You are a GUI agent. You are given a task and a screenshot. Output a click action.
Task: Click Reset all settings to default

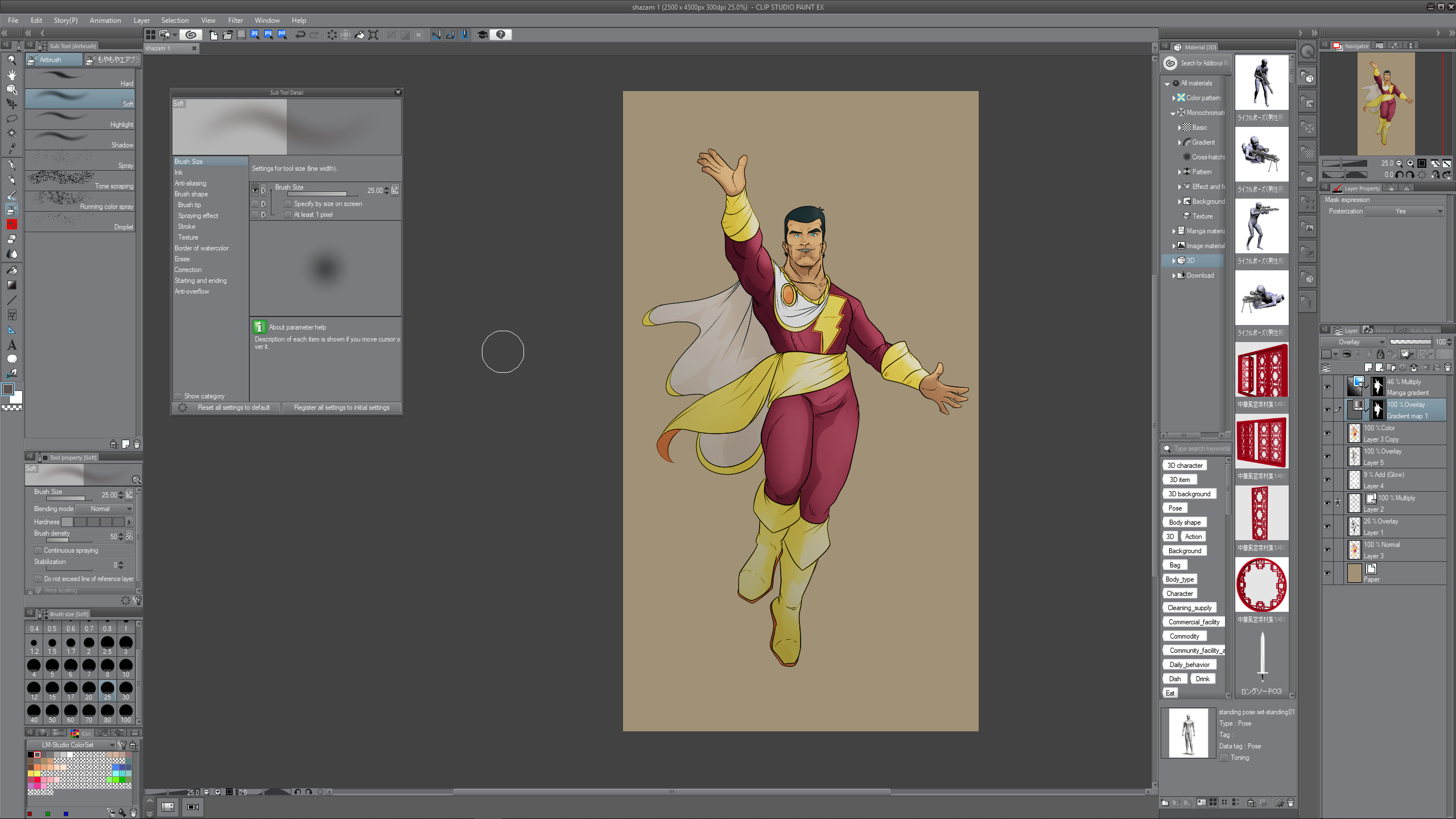[x=233, y=408]
